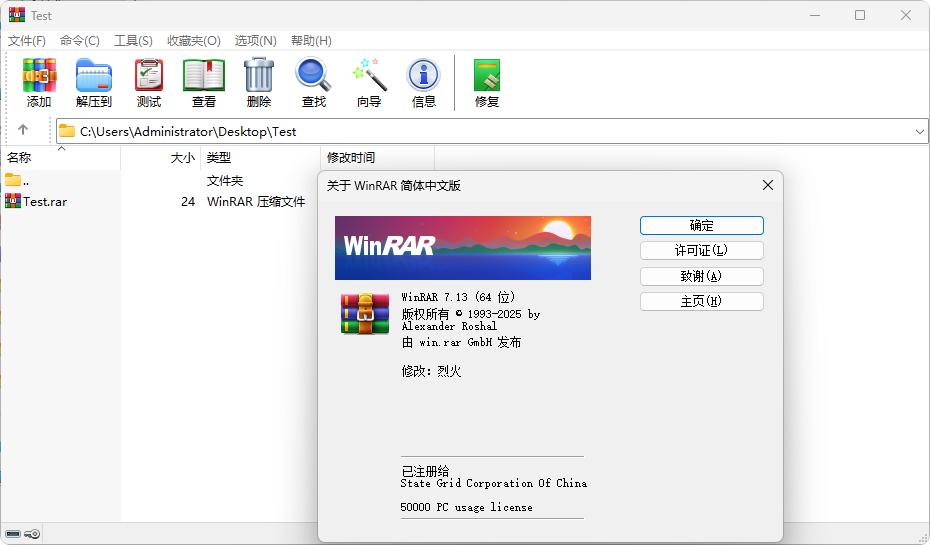Click the key icon in status bar
The width and height of the screenshot is (930, 545).
click(33, 534)
